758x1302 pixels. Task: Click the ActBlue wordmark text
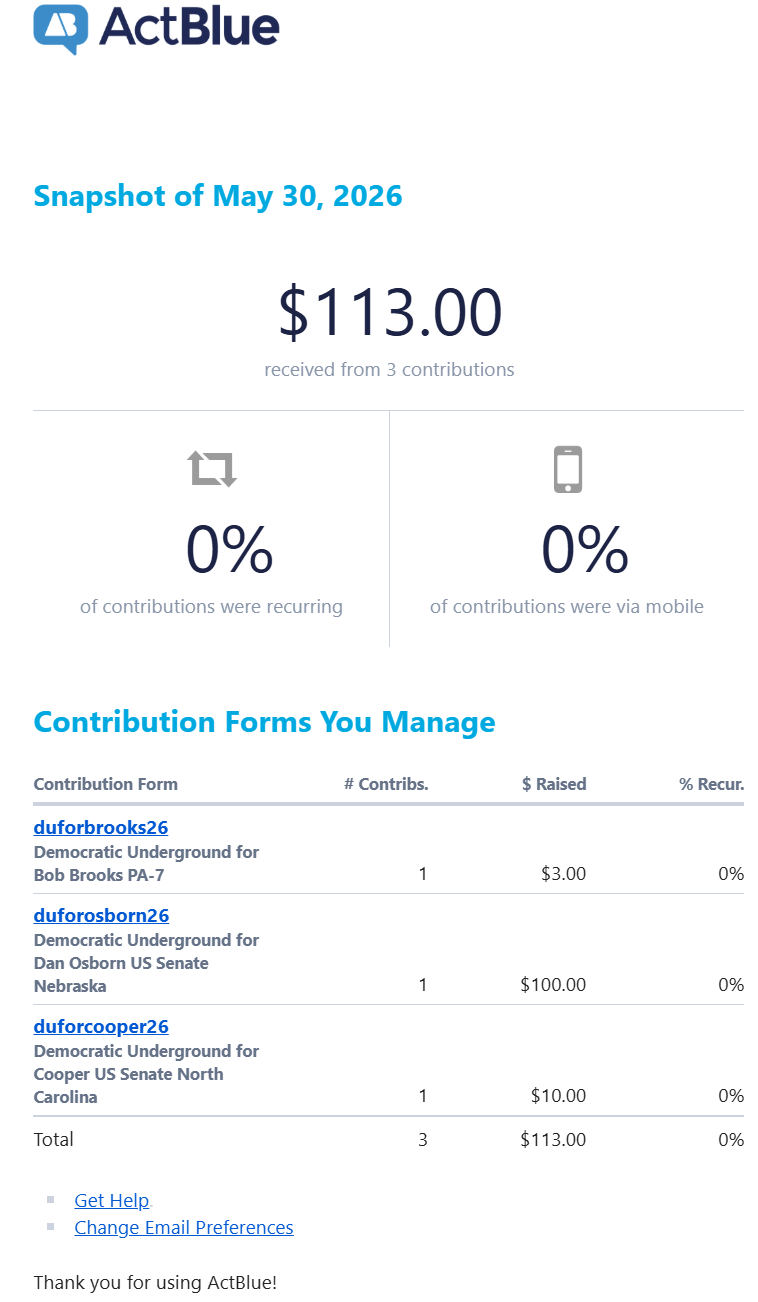(x=189, y=28)
